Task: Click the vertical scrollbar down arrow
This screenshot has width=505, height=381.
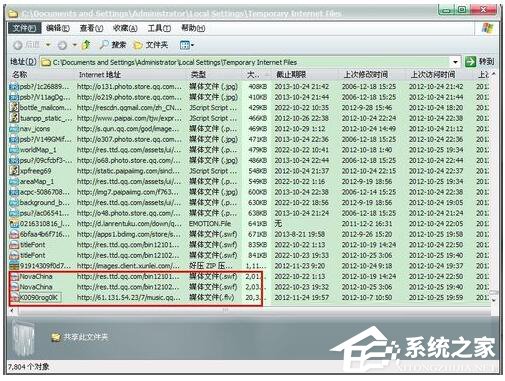Action: click(493, 300)
